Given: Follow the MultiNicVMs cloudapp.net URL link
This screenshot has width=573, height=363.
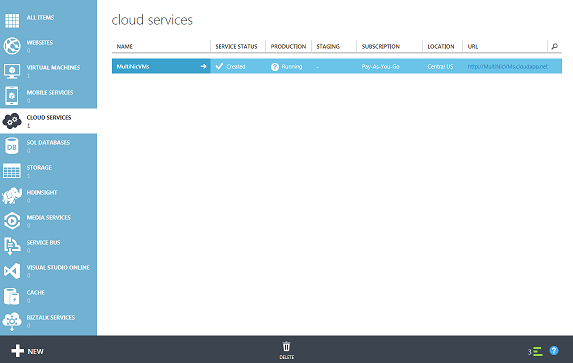Looking at the screenshot, I should (508, 67).
